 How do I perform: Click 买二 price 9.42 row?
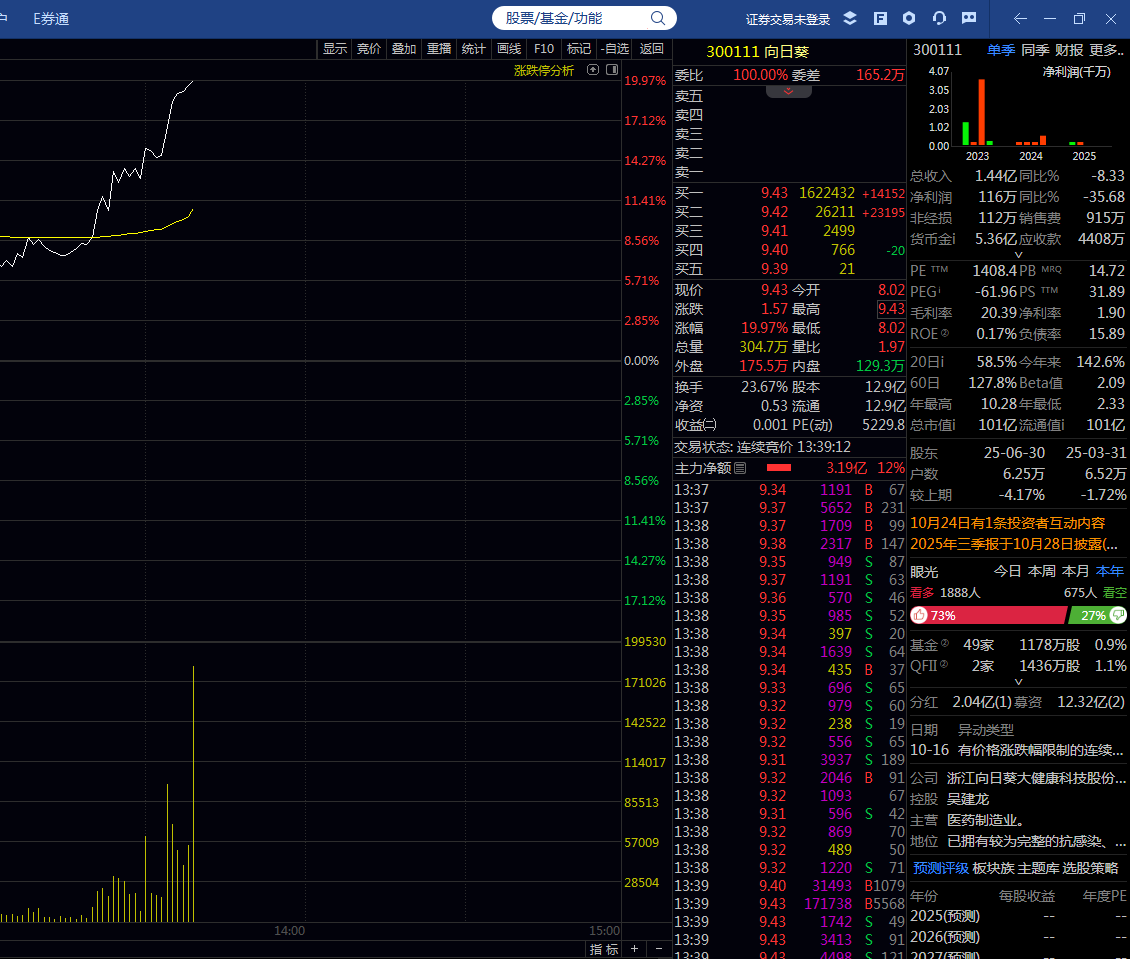789,212
